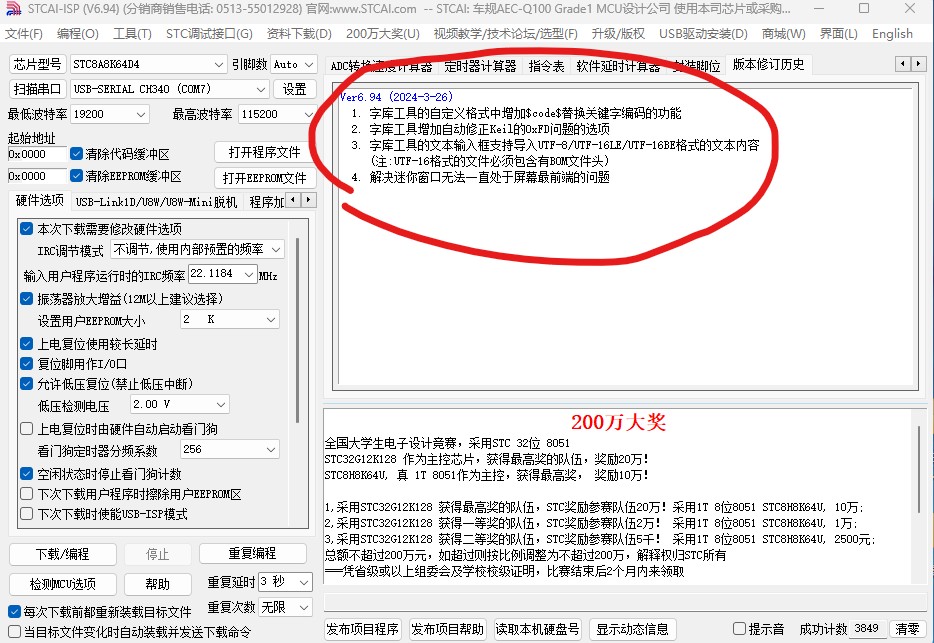The height and width of the screenshot is (643, 934).
Task: Click 打开程序文件 button
Action: coord(264,152)
